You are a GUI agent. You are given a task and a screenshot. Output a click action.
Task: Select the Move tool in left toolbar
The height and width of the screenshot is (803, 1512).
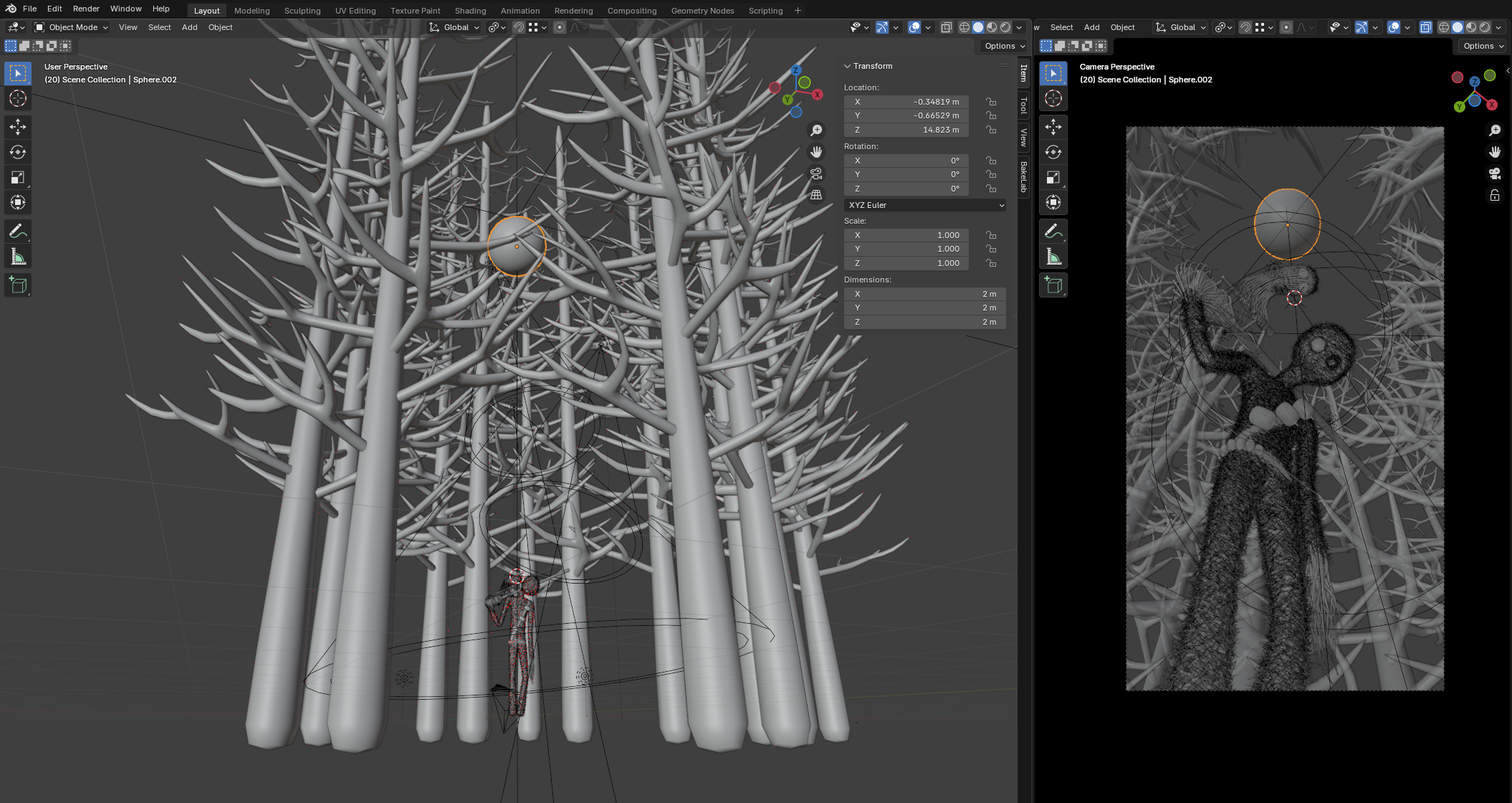tap(18, 127)
